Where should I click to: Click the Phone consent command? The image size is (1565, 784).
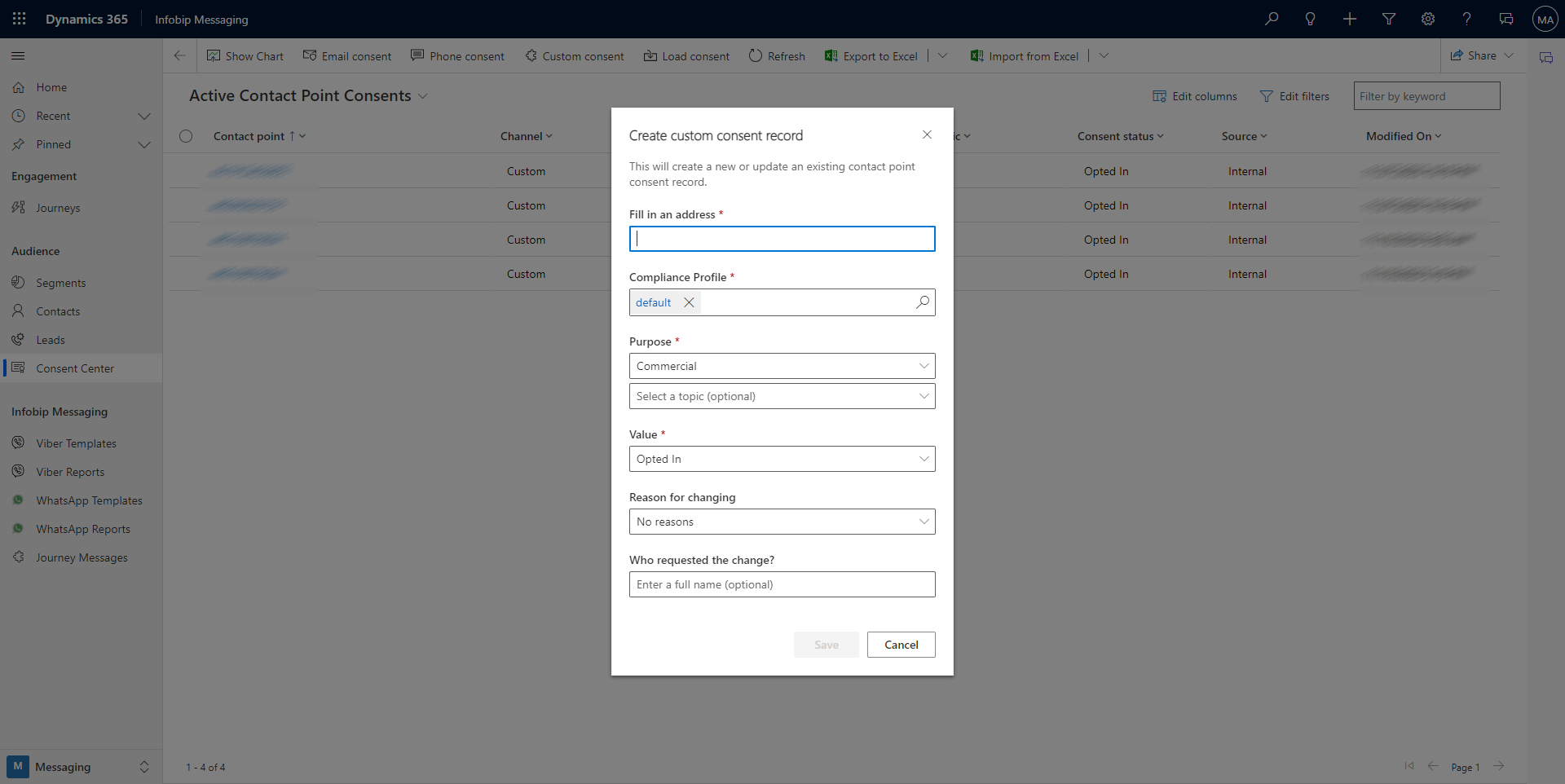click(457, 56)
